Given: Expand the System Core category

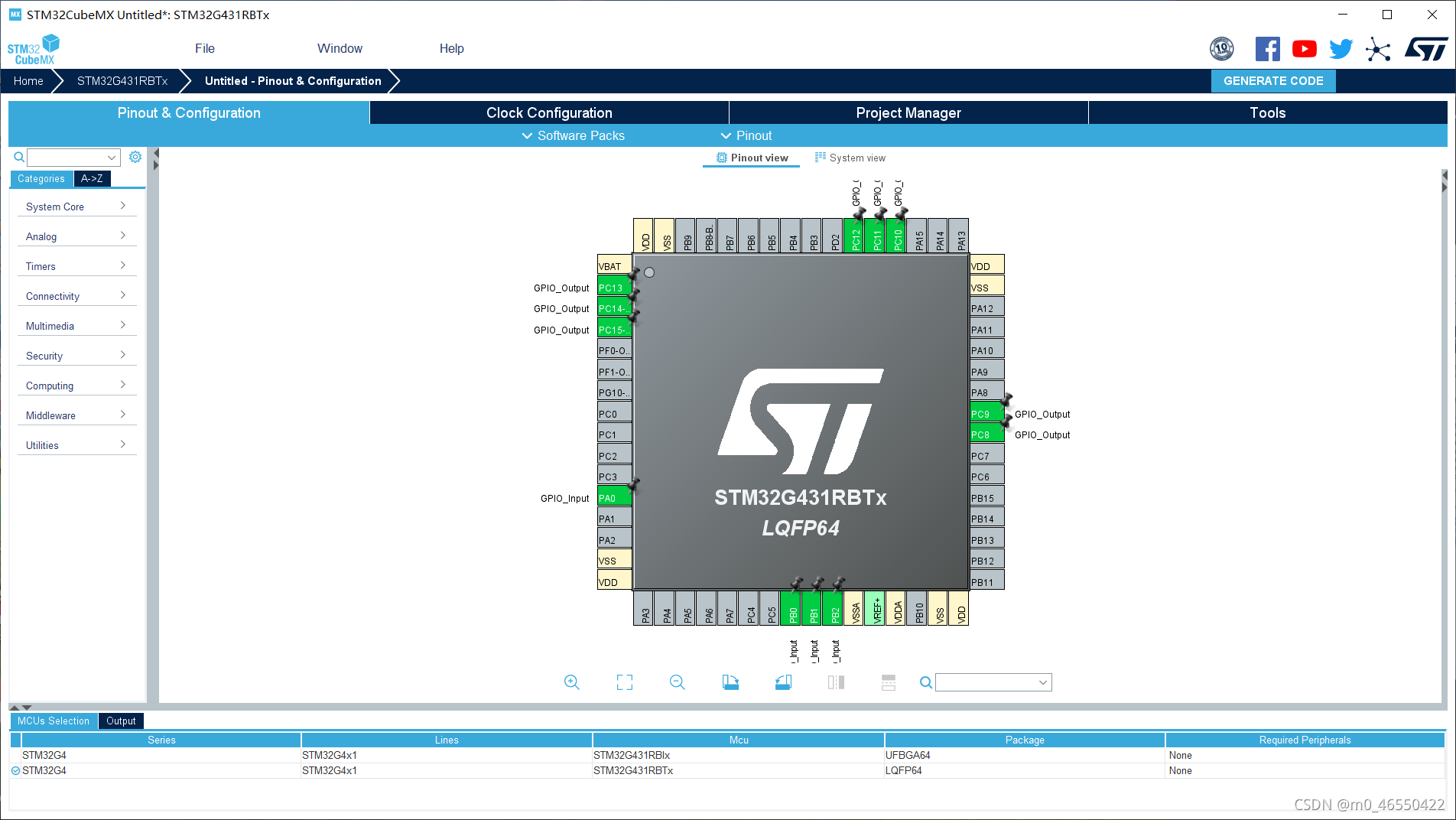Looking at the screenshot, I should (76, 207).
